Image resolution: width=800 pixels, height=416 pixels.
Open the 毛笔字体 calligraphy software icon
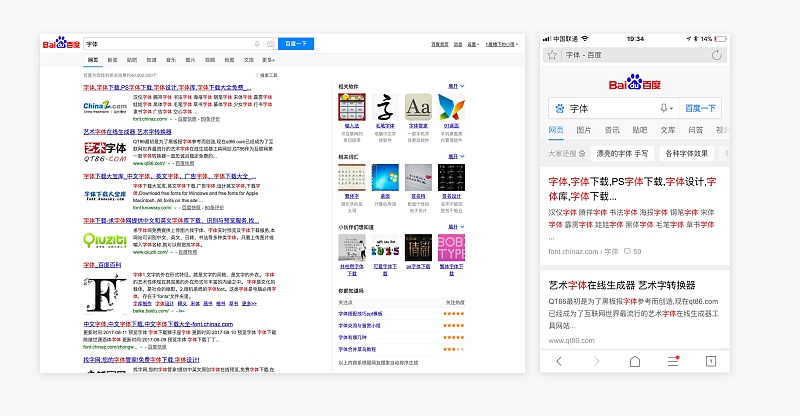pos(385,107)
